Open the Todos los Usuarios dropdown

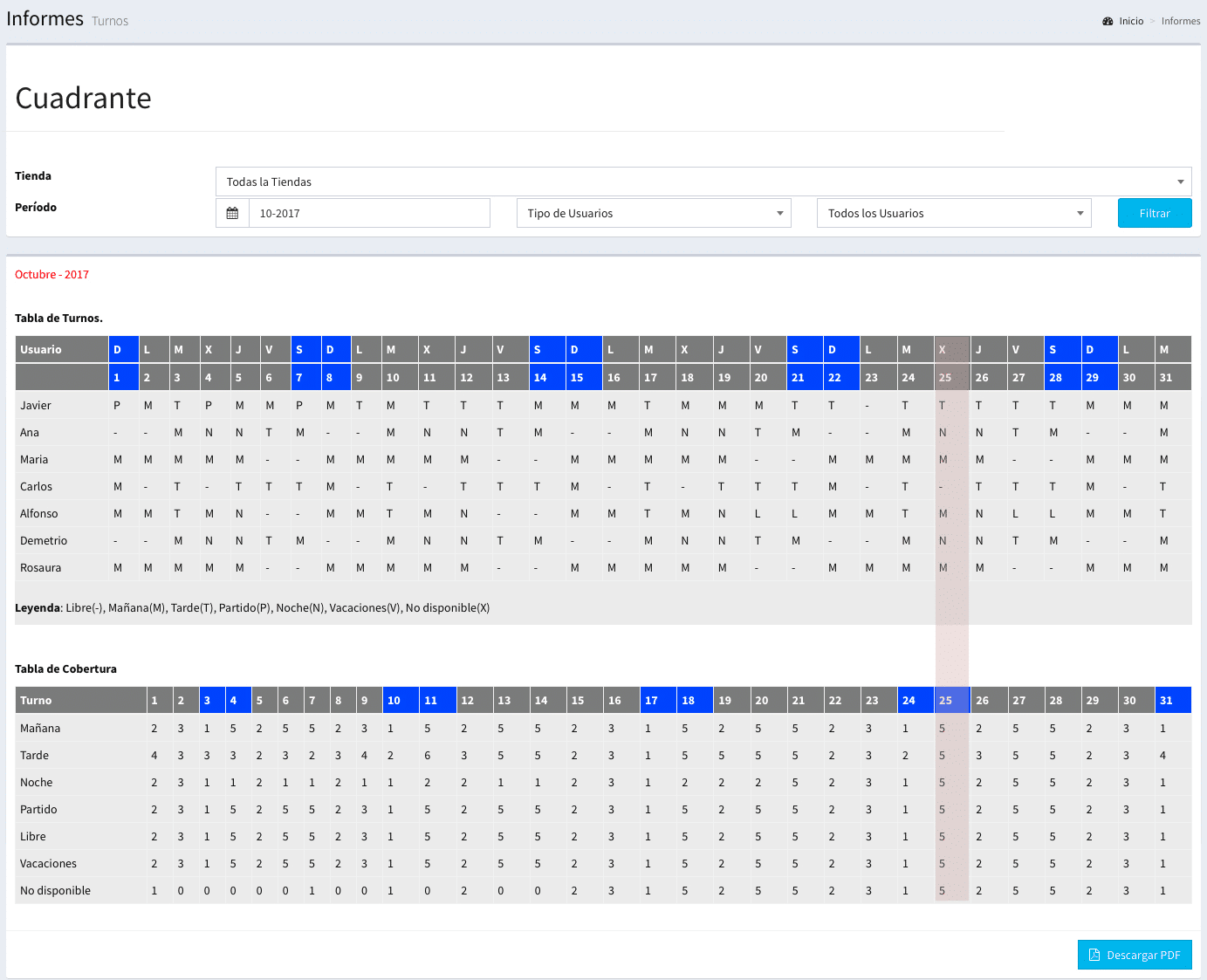[x=953, y=214]
